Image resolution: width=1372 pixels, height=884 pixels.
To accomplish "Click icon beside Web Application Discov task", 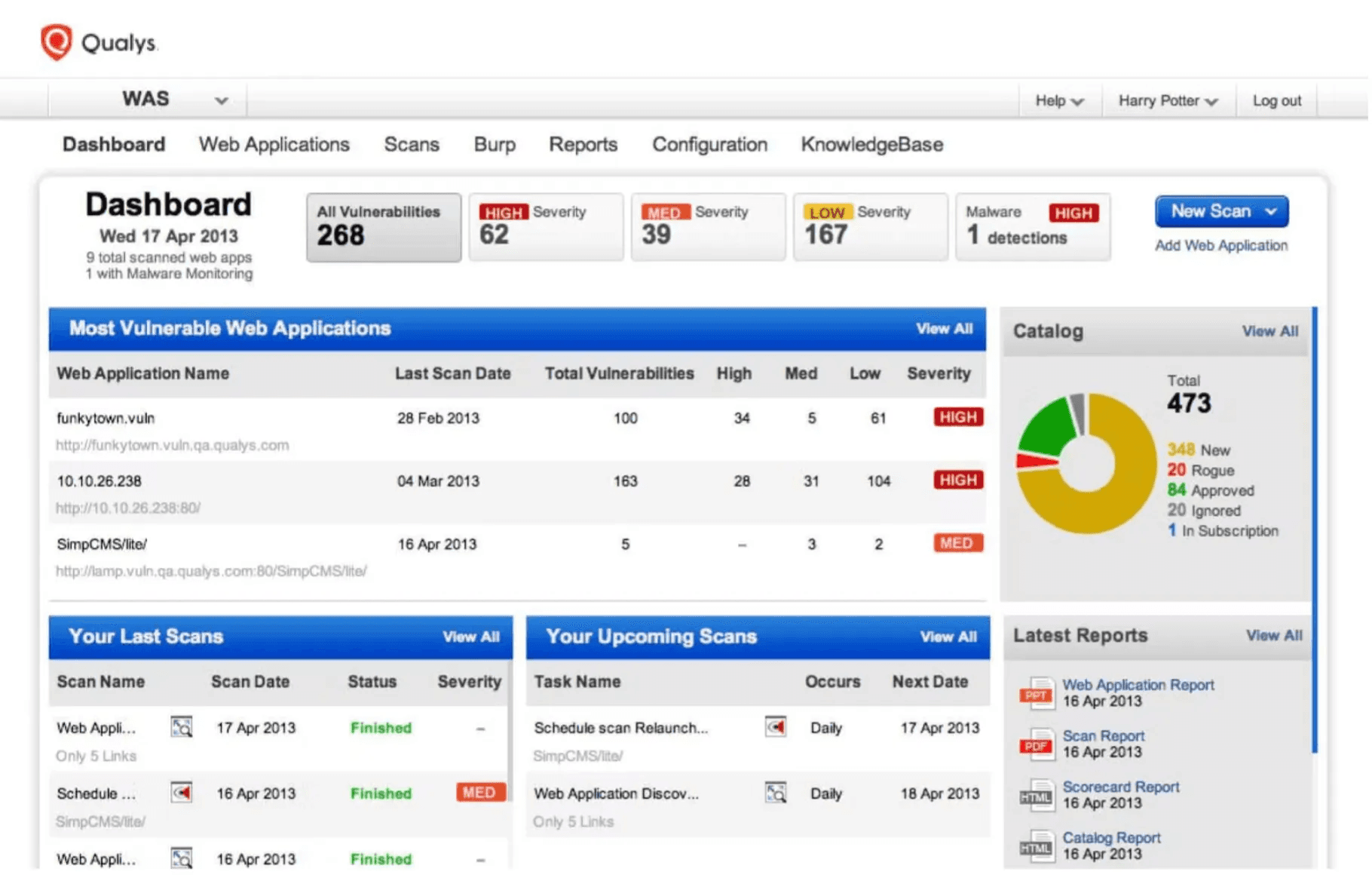I will (777, 794).
